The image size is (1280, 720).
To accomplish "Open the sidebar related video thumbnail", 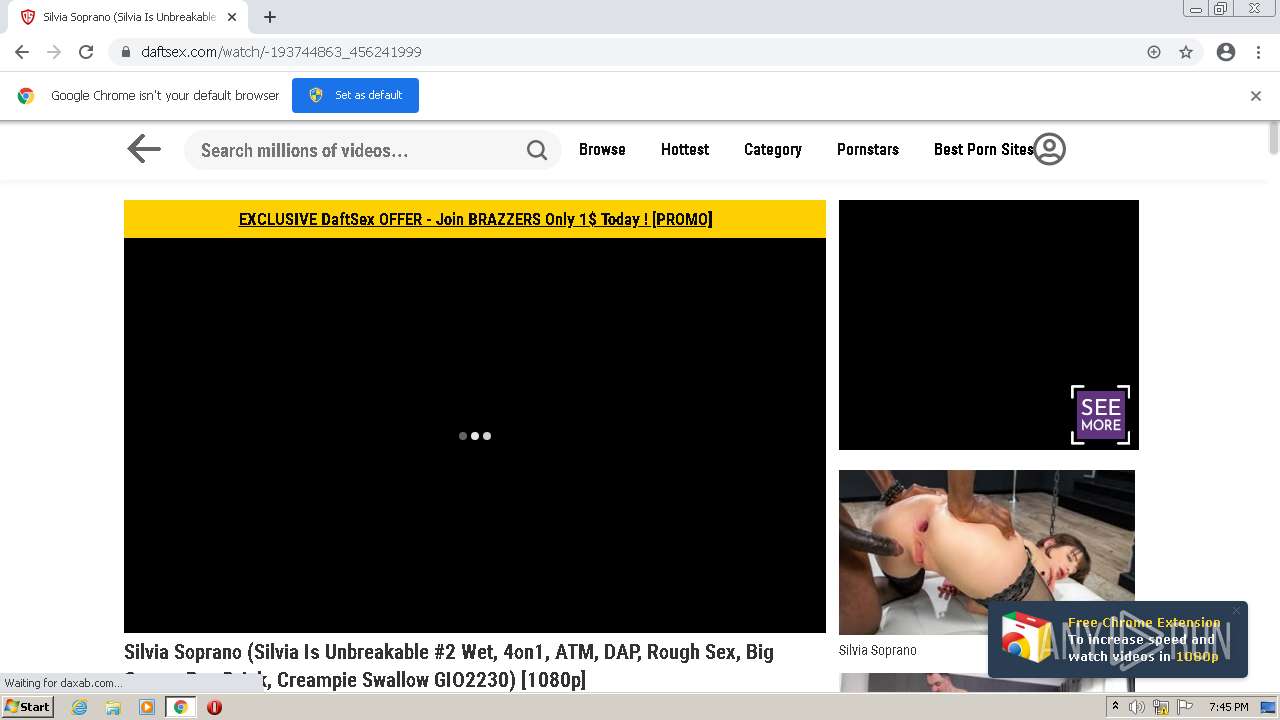I will point(987,552).
